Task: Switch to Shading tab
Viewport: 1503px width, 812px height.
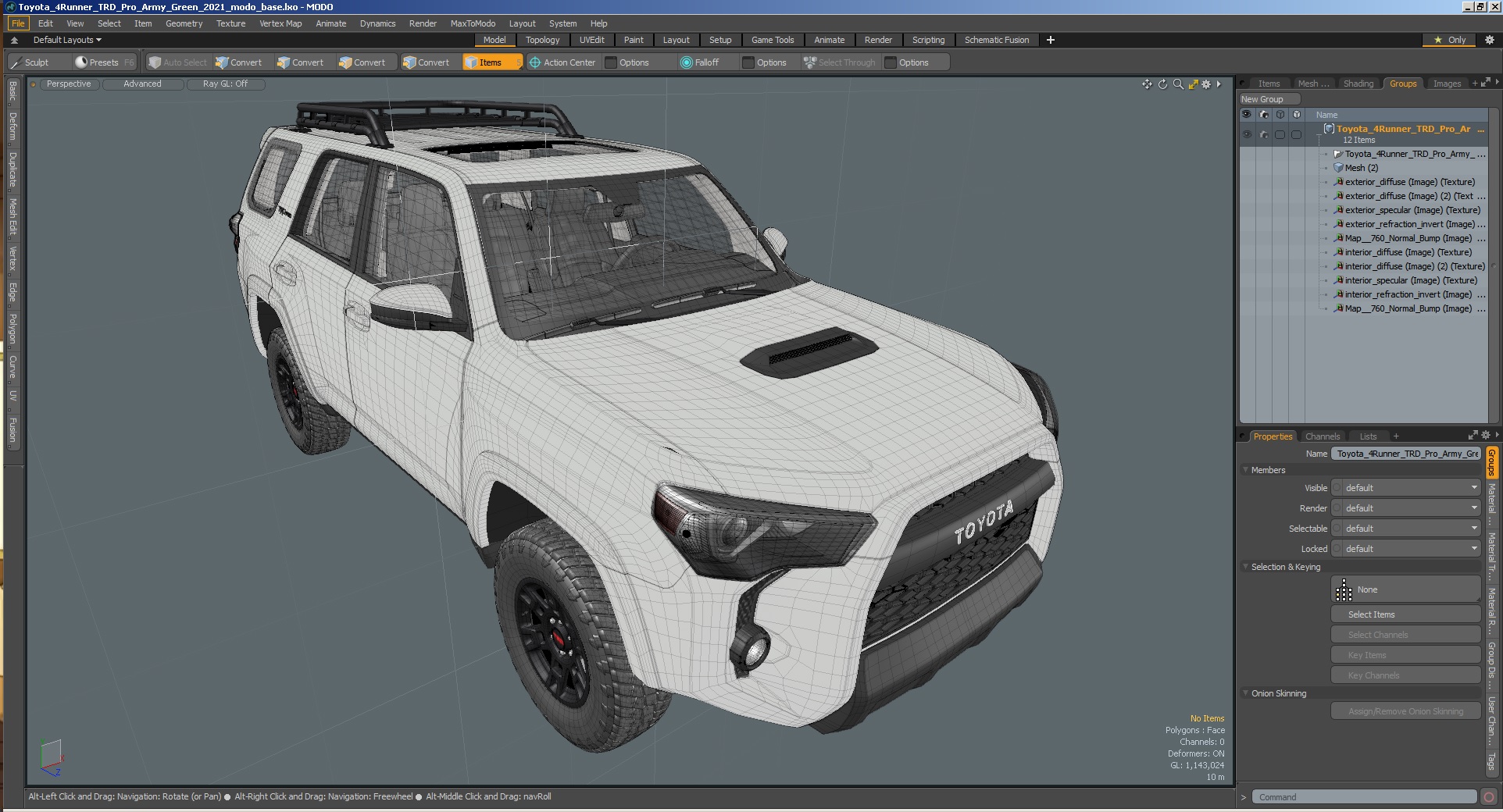Action: (1358, 84)
